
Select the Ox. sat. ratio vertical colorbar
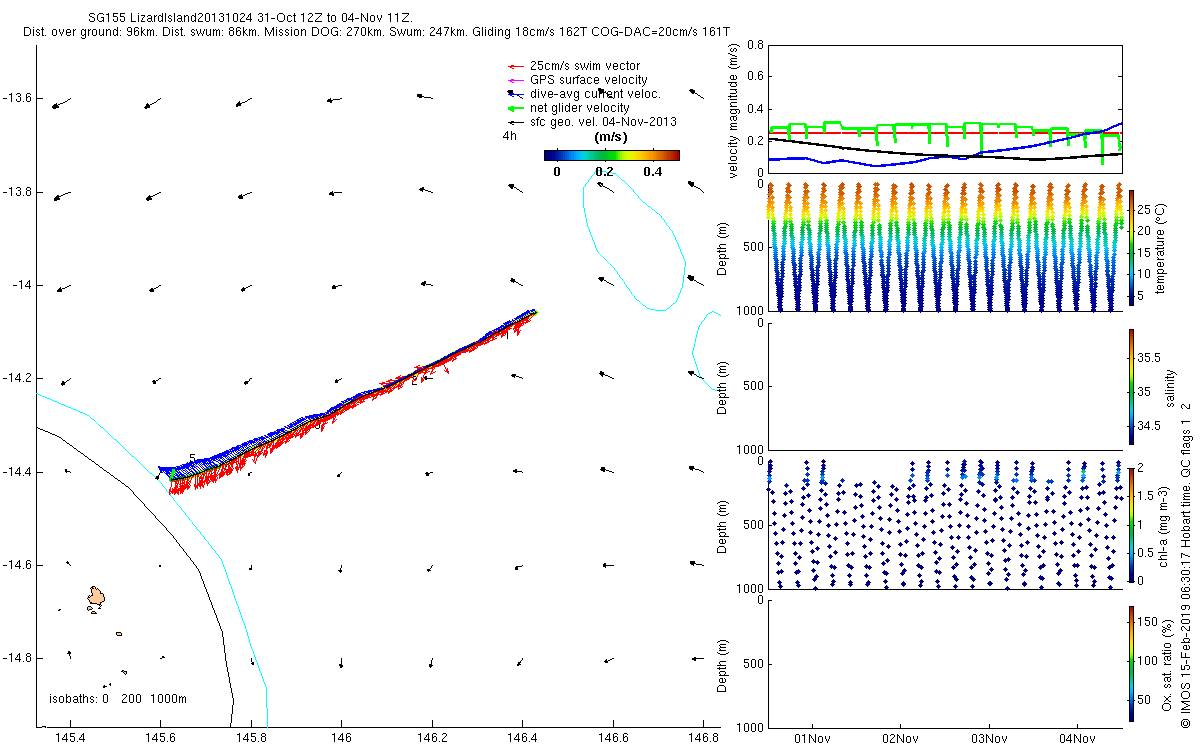(1131, 663)
